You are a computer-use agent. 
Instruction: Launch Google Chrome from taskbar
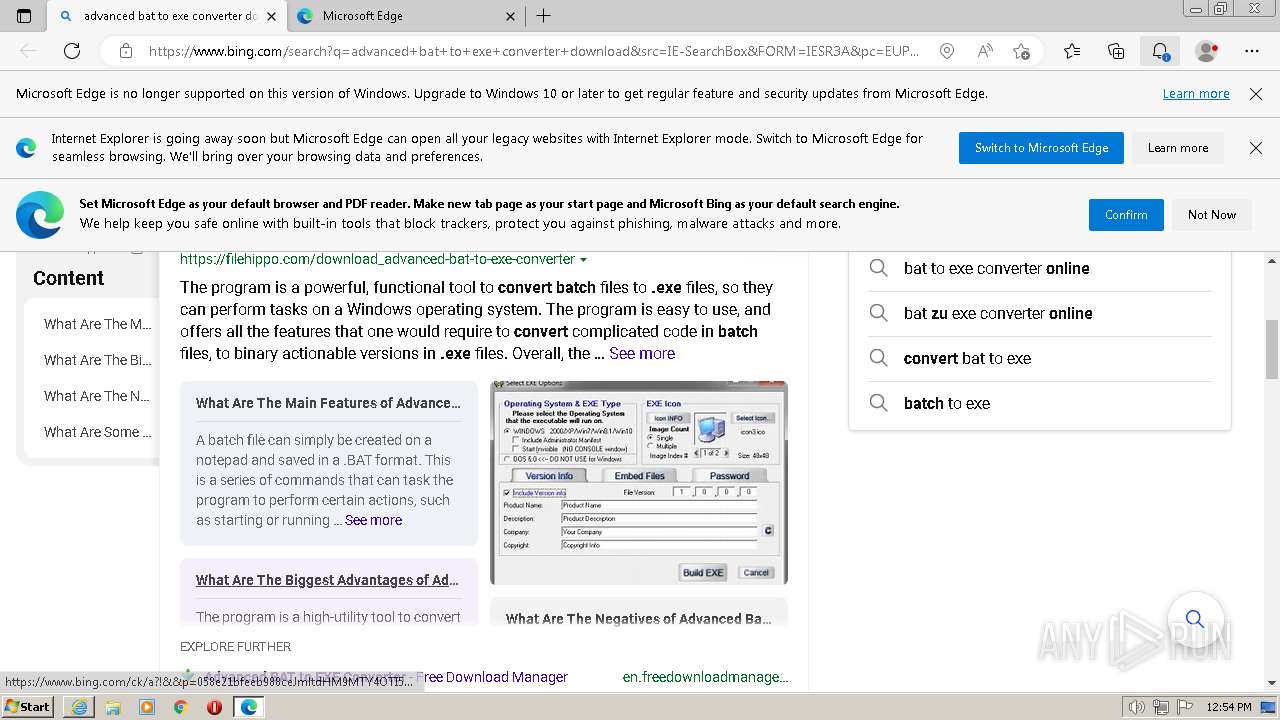tap(180, 707)
